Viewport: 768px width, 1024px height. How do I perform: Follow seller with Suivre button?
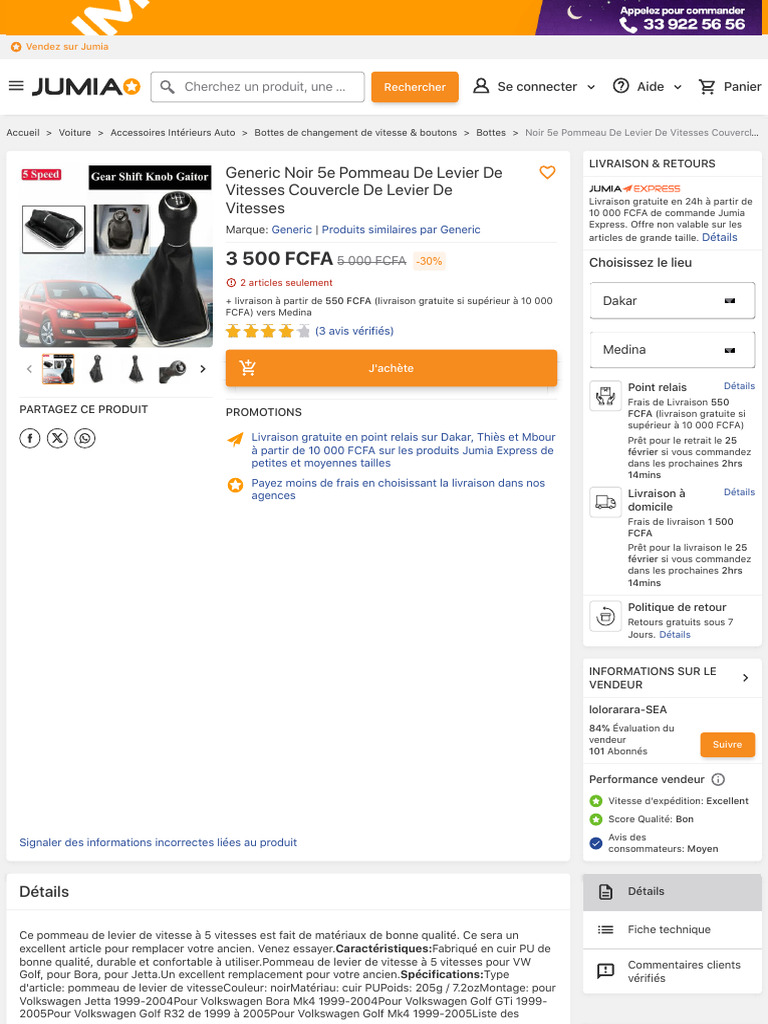[x=728, y=744]
